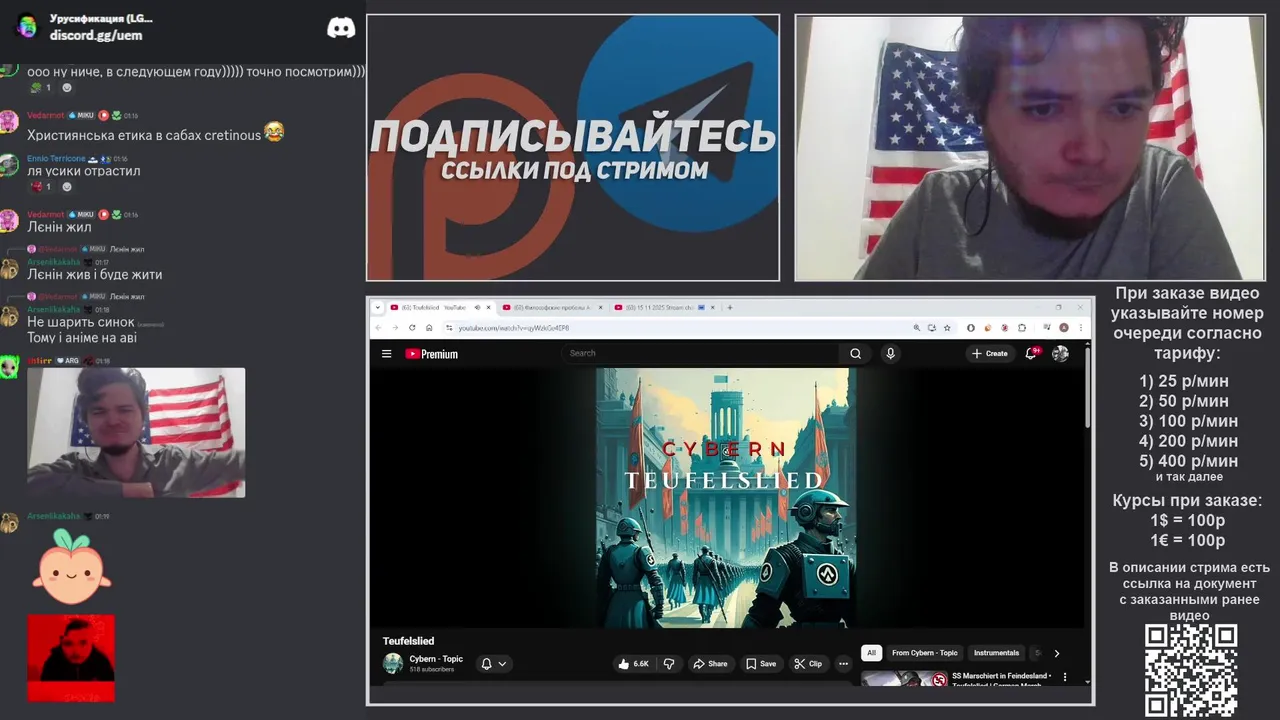Click the Teufelslied video player artwork
The image size is (1280, 720).
725,498
